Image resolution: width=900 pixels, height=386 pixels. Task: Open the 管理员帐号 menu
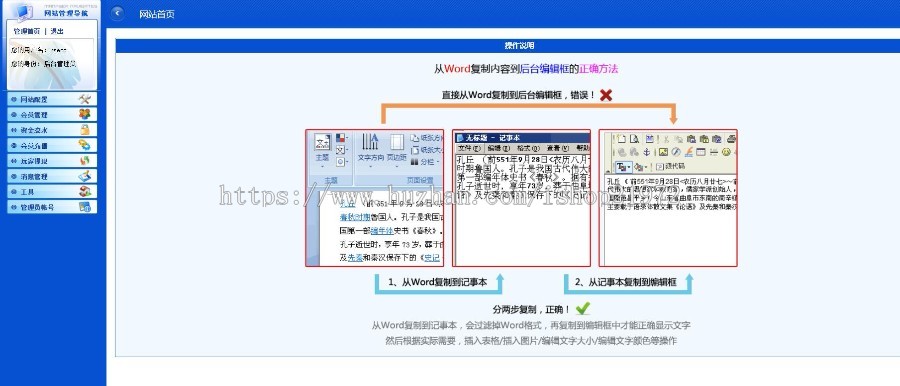pos(52,207)
